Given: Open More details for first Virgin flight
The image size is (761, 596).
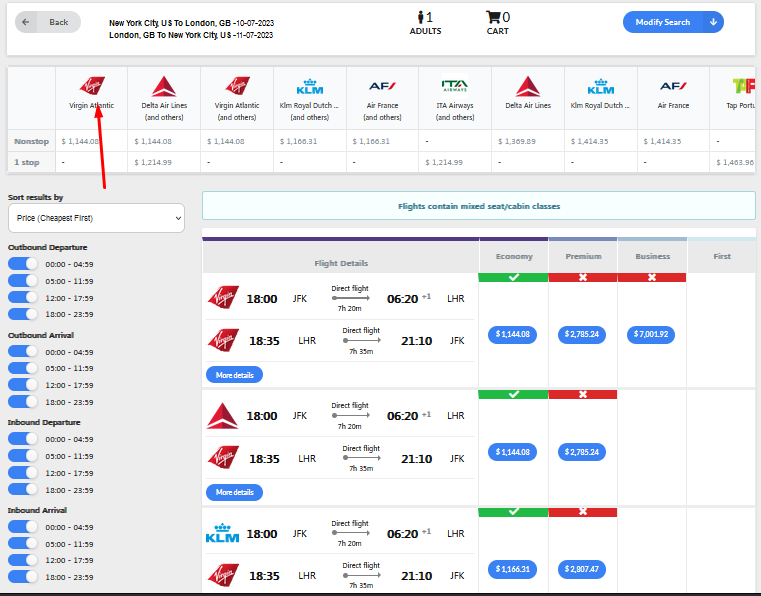Looking at the screenshot, I should 234,375.
